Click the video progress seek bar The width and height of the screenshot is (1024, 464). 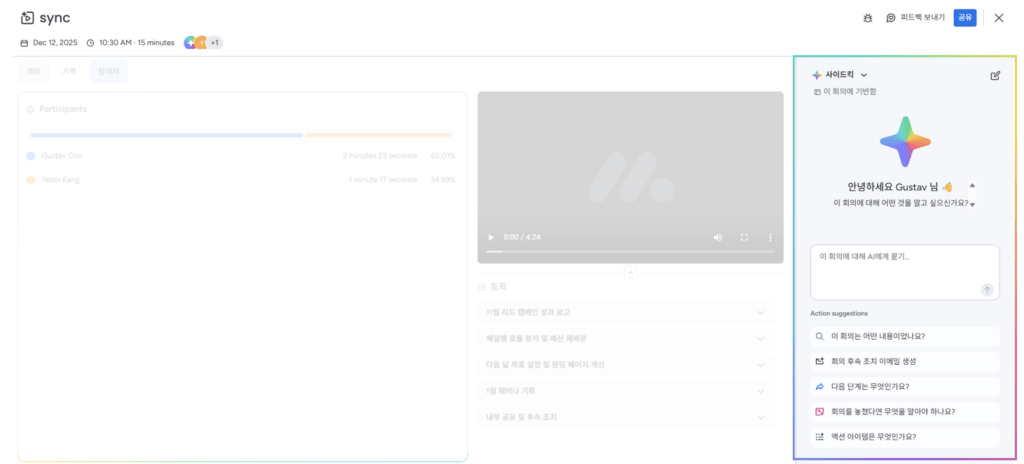[x=630, y=251]
